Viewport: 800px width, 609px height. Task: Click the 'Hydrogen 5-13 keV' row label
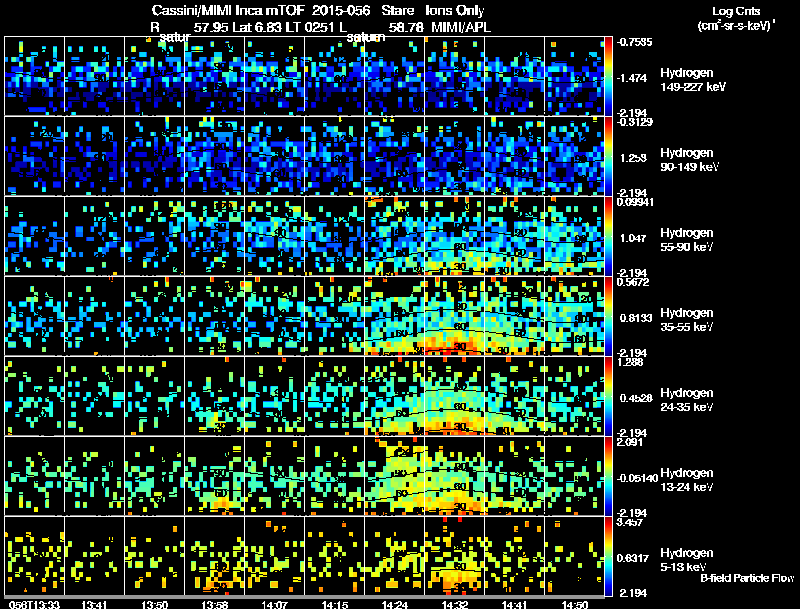(687, 560)
